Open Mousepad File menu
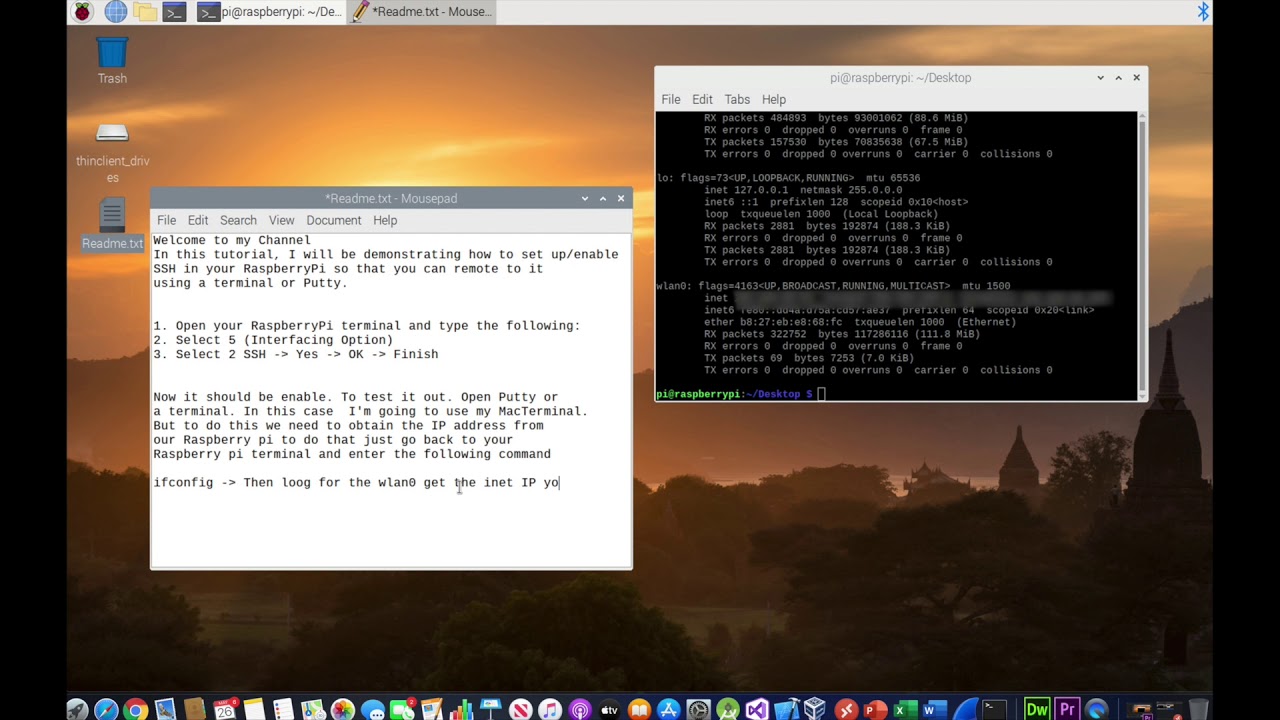 pos(166,220)
